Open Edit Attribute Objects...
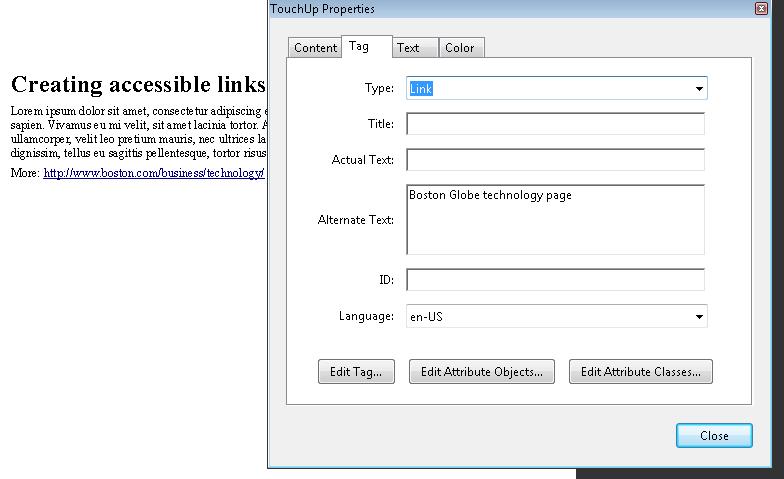This screenshot has width=784, height=479. pyautogui.click(x=482, y=372)
